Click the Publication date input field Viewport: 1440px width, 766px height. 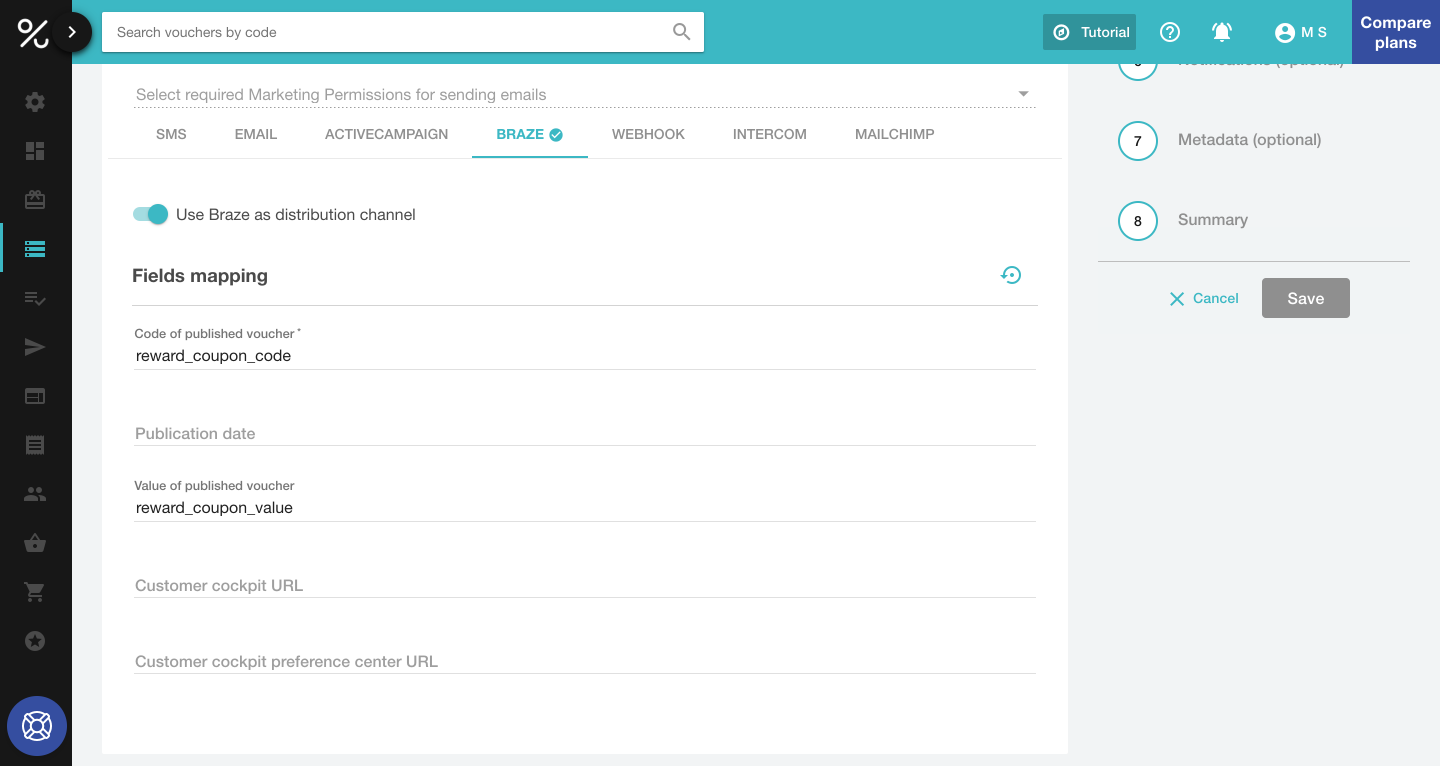click(x=584, y=433)
